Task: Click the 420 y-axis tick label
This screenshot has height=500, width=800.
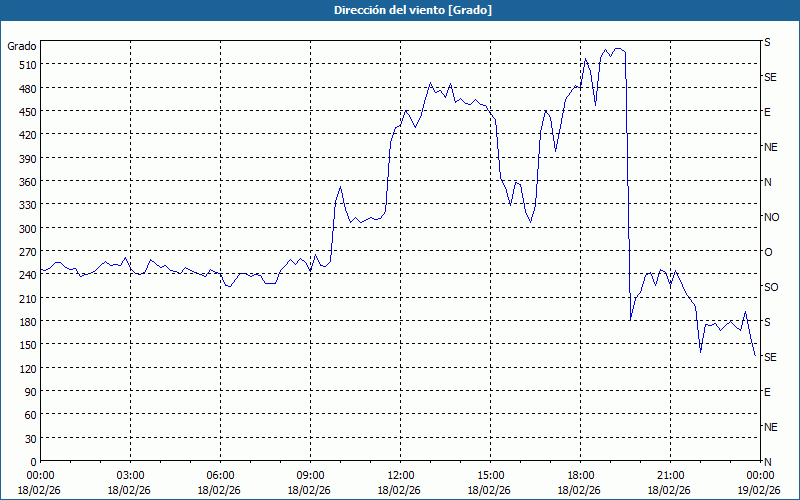Action: (28, 135)
